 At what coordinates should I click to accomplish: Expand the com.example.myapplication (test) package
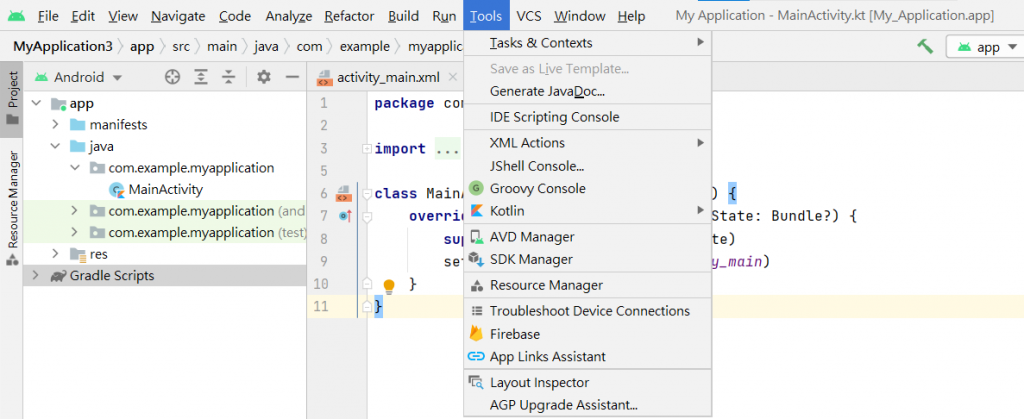(74, 232)
